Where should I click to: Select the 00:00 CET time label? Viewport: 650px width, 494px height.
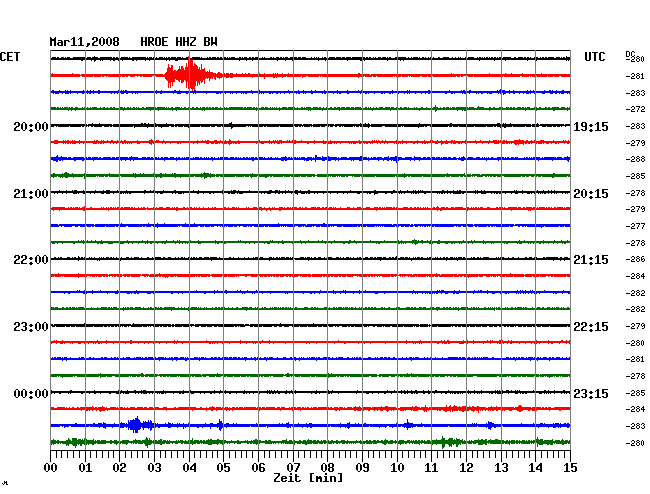click(x=31, y=394)
